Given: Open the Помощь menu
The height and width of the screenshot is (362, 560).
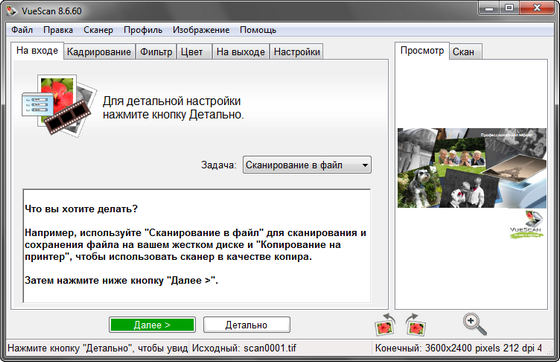Looking at the screenshot, I should (x=258, y=30).
